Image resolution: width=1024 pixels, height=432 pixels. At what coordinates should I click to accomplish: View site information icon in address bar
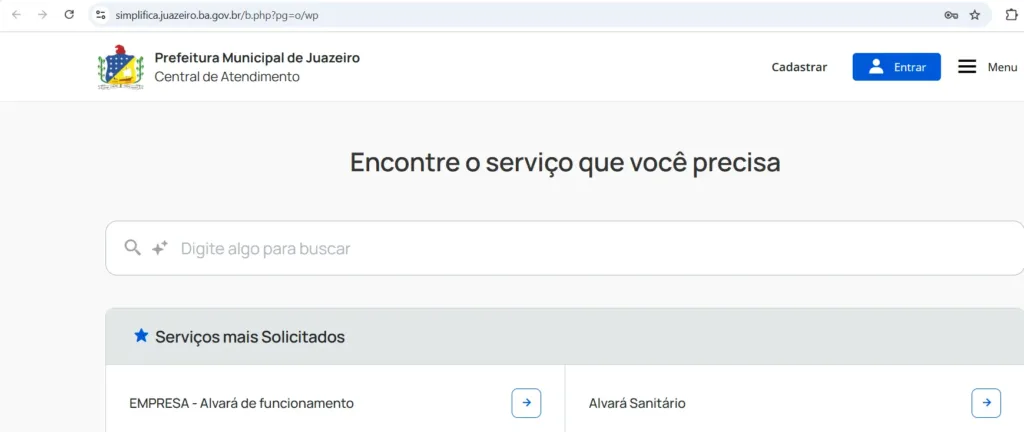(100, 15)
